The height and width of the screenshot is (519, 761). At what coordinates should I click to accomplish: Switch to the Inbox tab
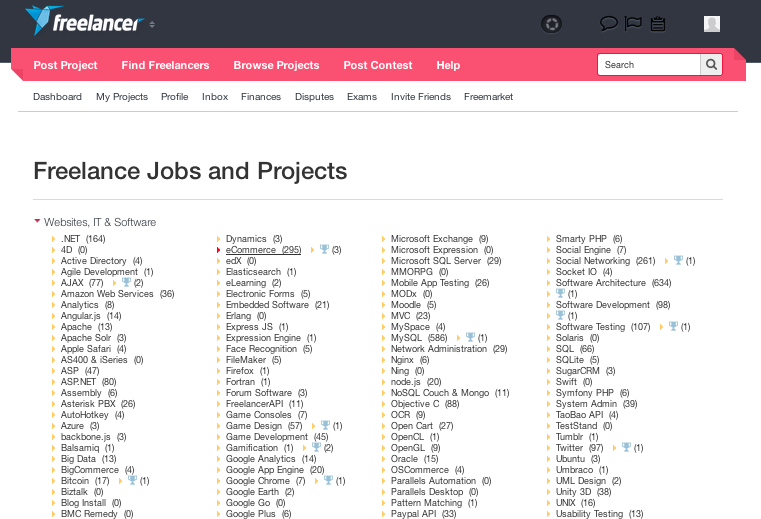point(214,97)
